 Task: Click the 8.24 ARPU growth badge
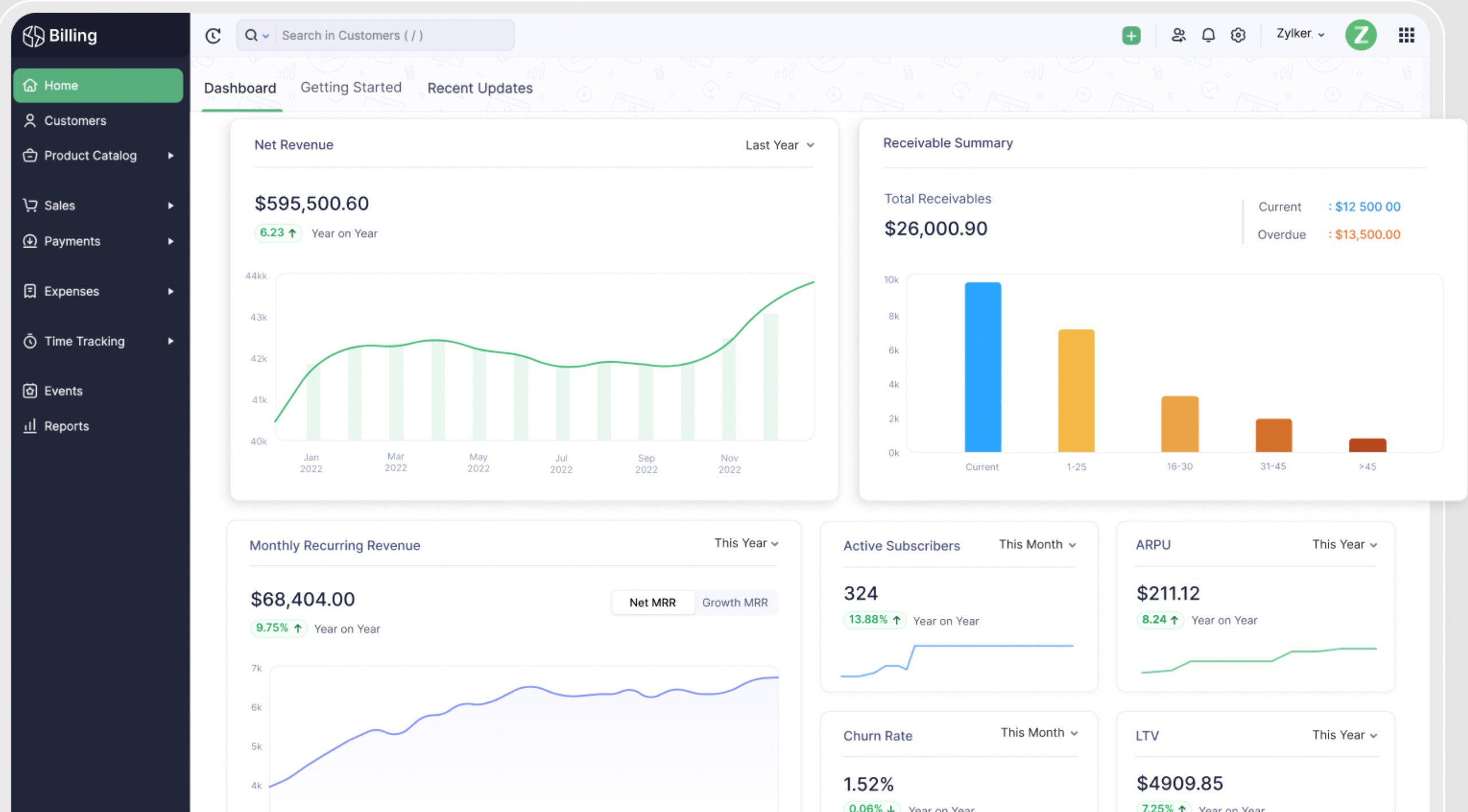[x=1160, y=620]
